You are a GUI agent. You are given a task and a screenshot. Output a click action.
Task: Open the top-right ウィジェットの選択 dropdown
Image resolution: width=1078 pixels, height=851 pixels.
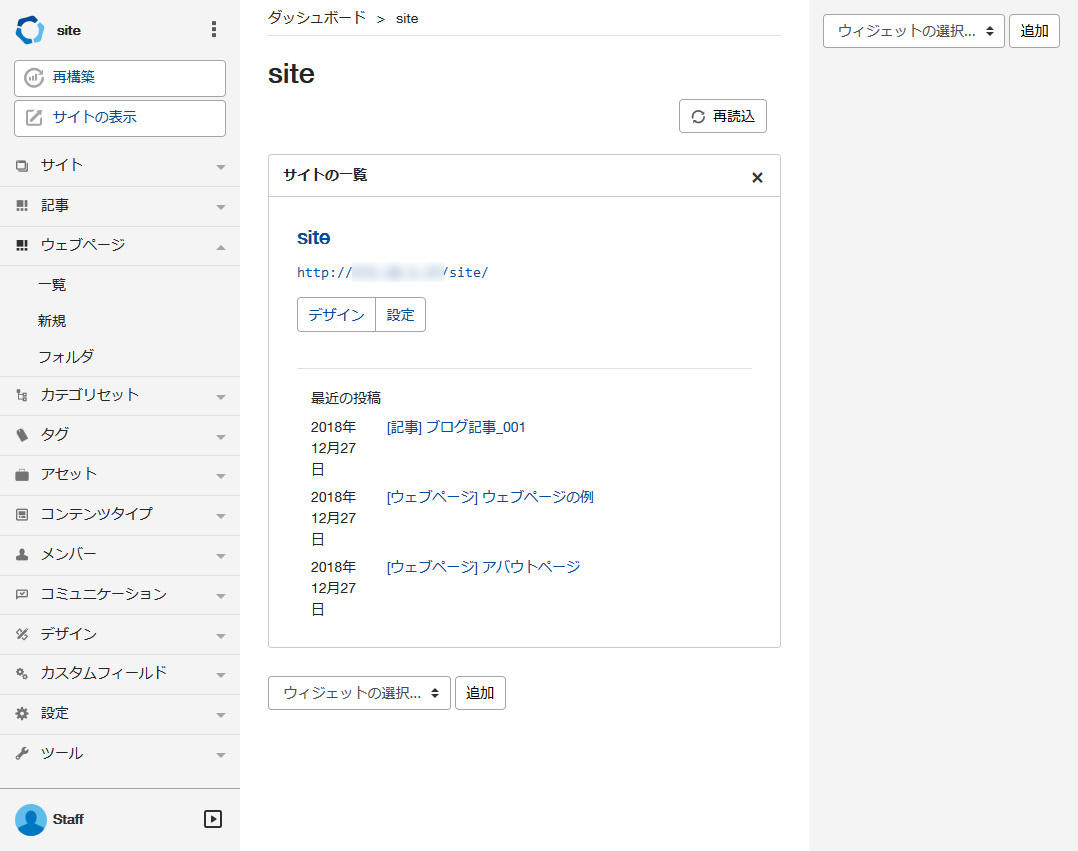[x=914, y=31]
